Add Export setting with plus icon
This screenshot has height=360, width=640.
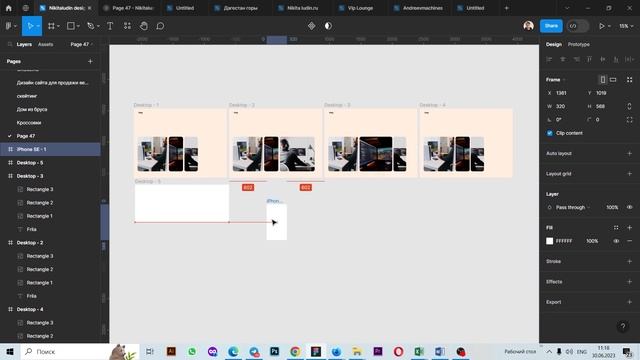[629, 302]
